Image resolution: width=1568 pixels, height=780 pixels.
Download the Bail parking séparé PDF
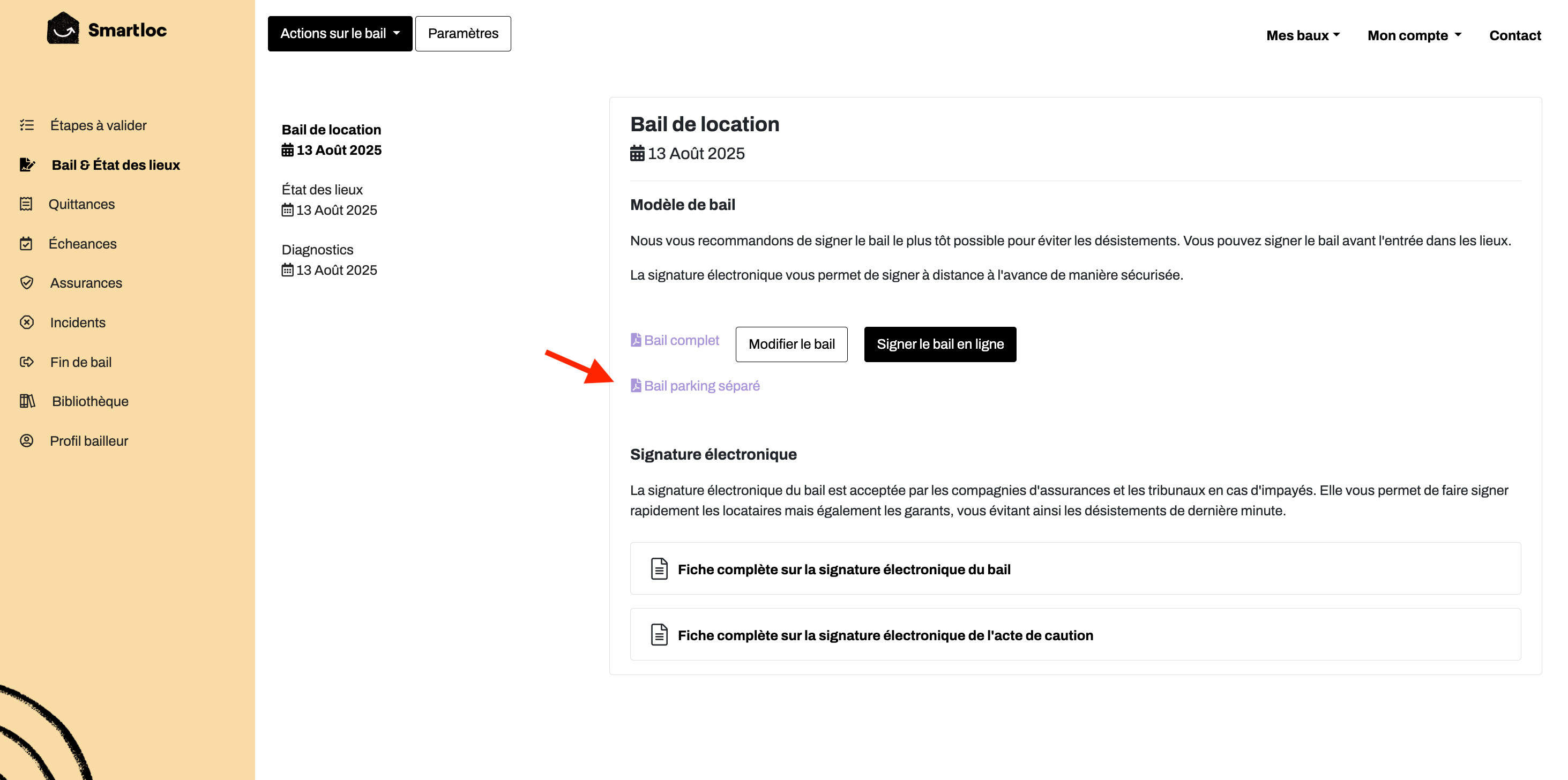coord(695,386)
